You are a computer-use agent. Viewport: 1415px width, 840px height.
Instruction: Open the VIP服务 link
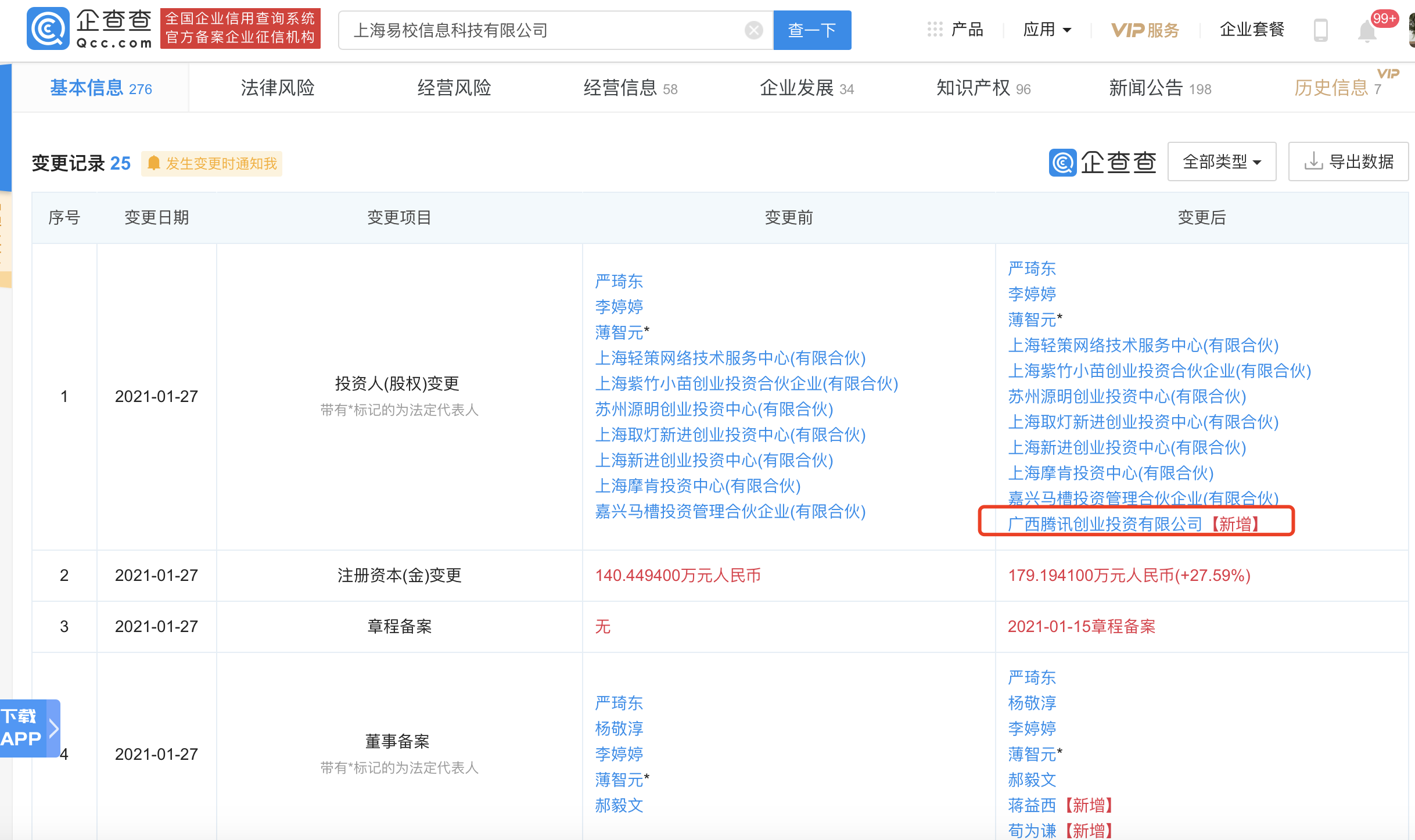click(1145, 30)
